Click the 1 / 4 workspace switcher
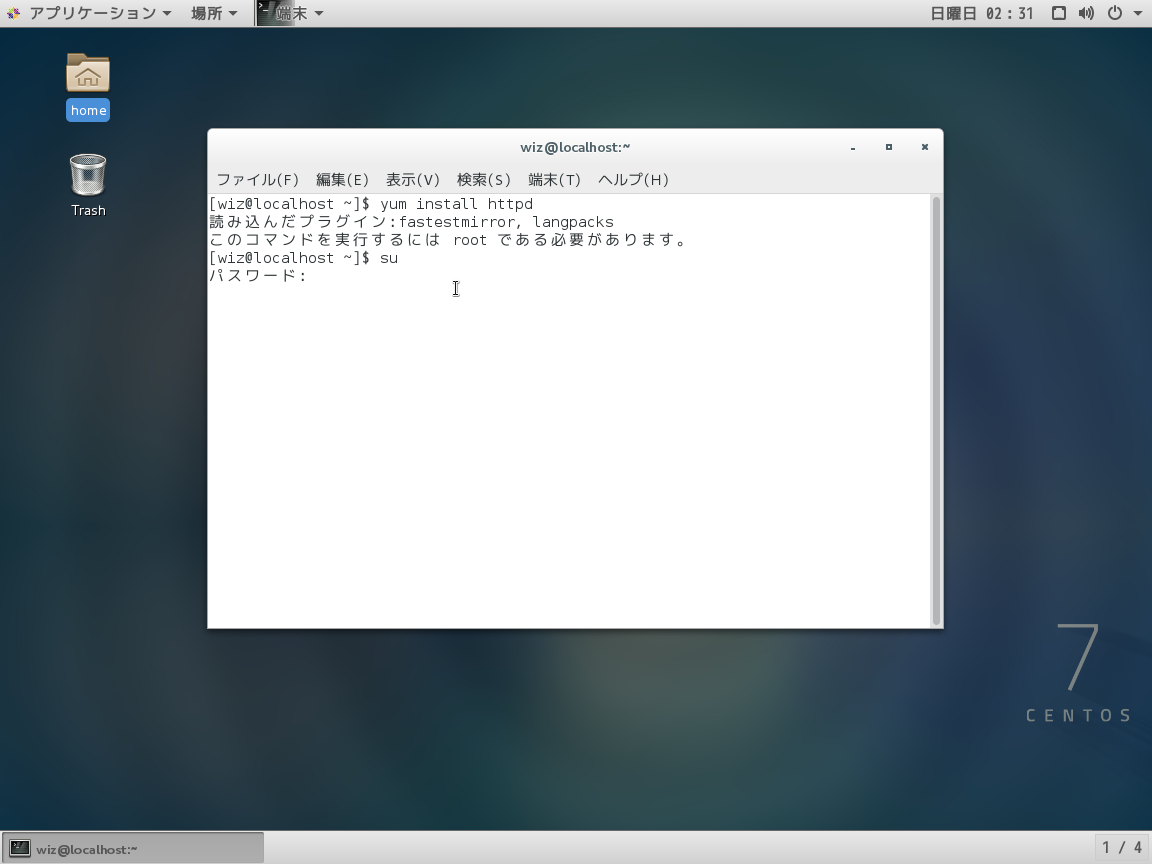This screenshot has height=864, width=1152. tap(1122, 848)
